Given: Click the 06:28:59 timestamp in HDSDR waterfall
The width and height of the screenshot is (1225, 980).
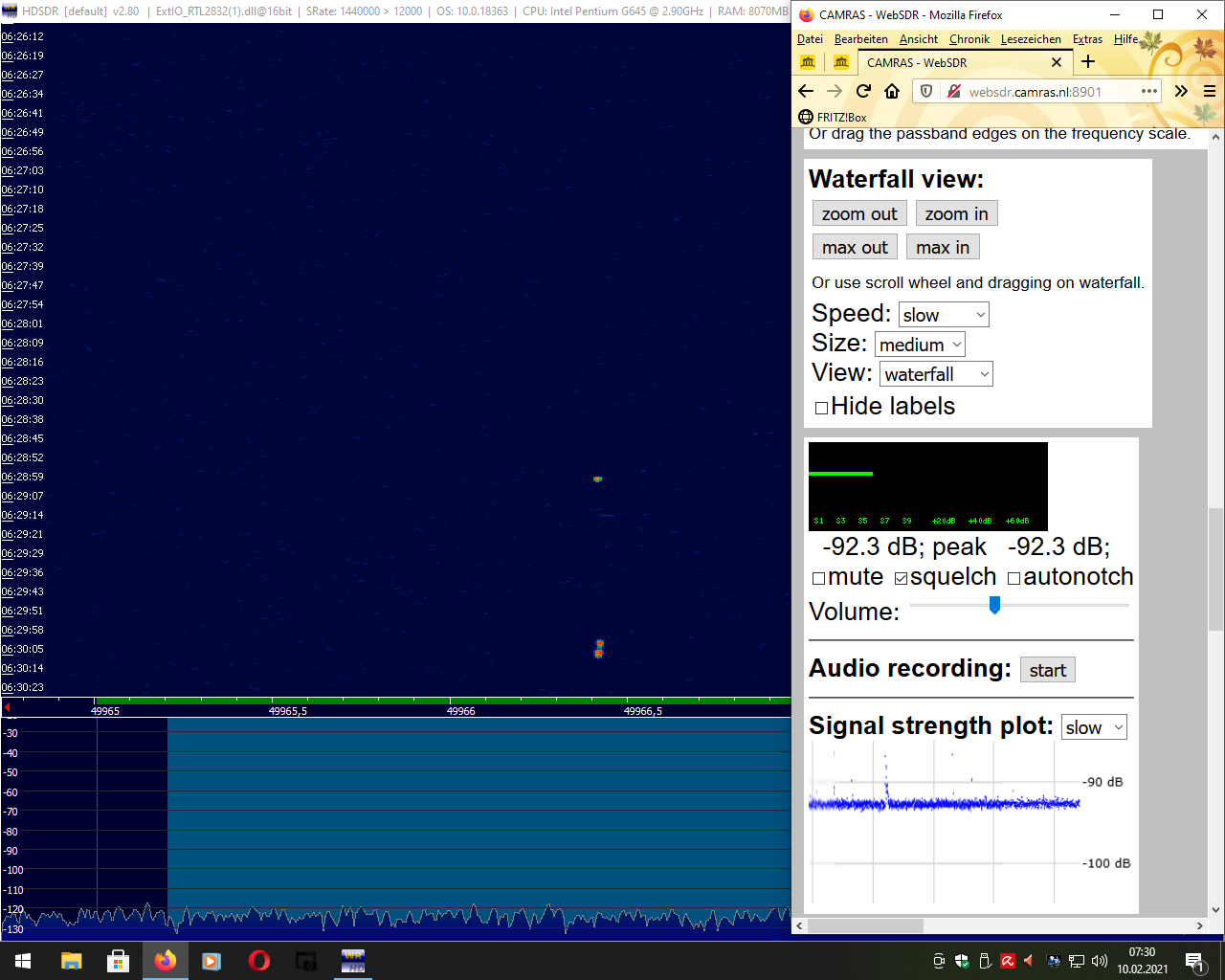Looking at the screenshot, I should tap(23, 477).
